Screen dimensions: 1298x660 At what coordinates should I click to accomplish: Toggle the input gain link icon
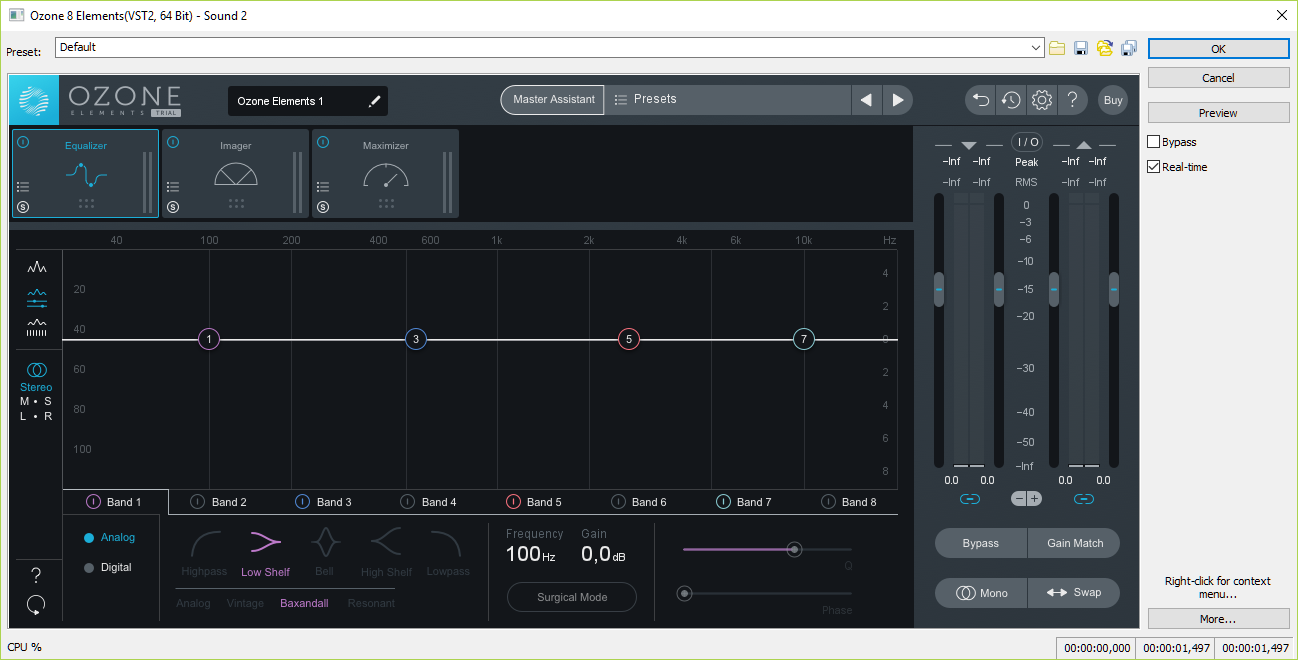(x=969, y=498)
